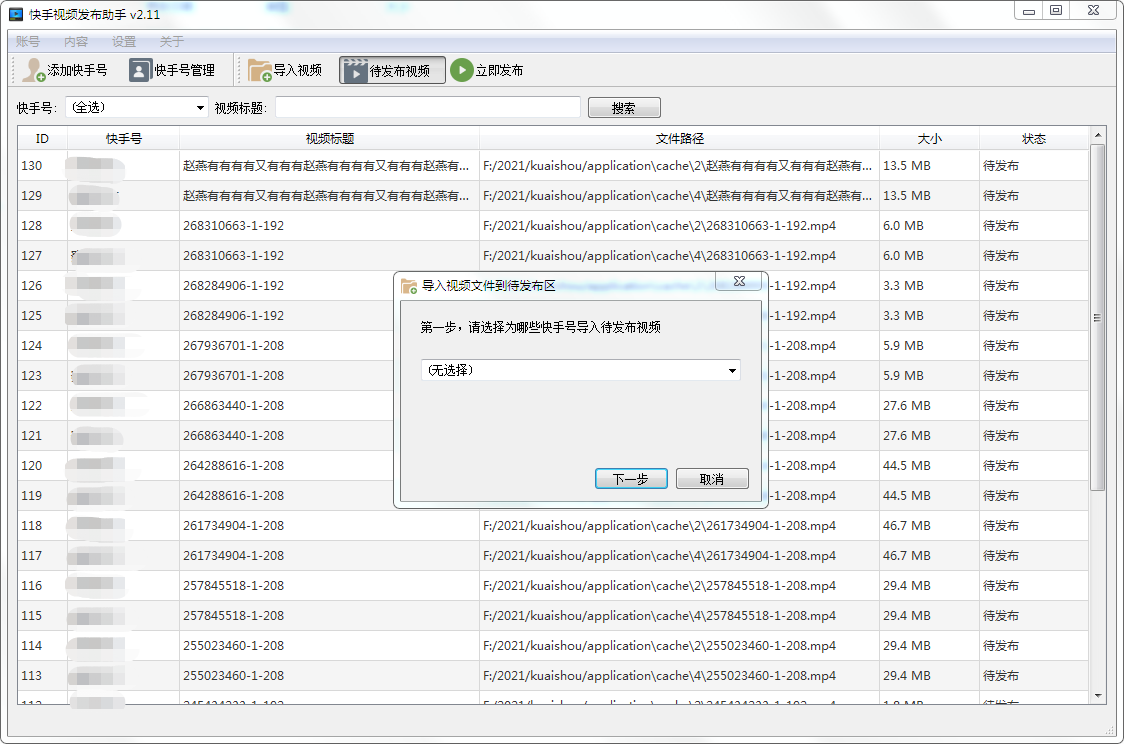
Task: Close the 导入视频文件到待发布区 dialog
Action: (740, 281)
